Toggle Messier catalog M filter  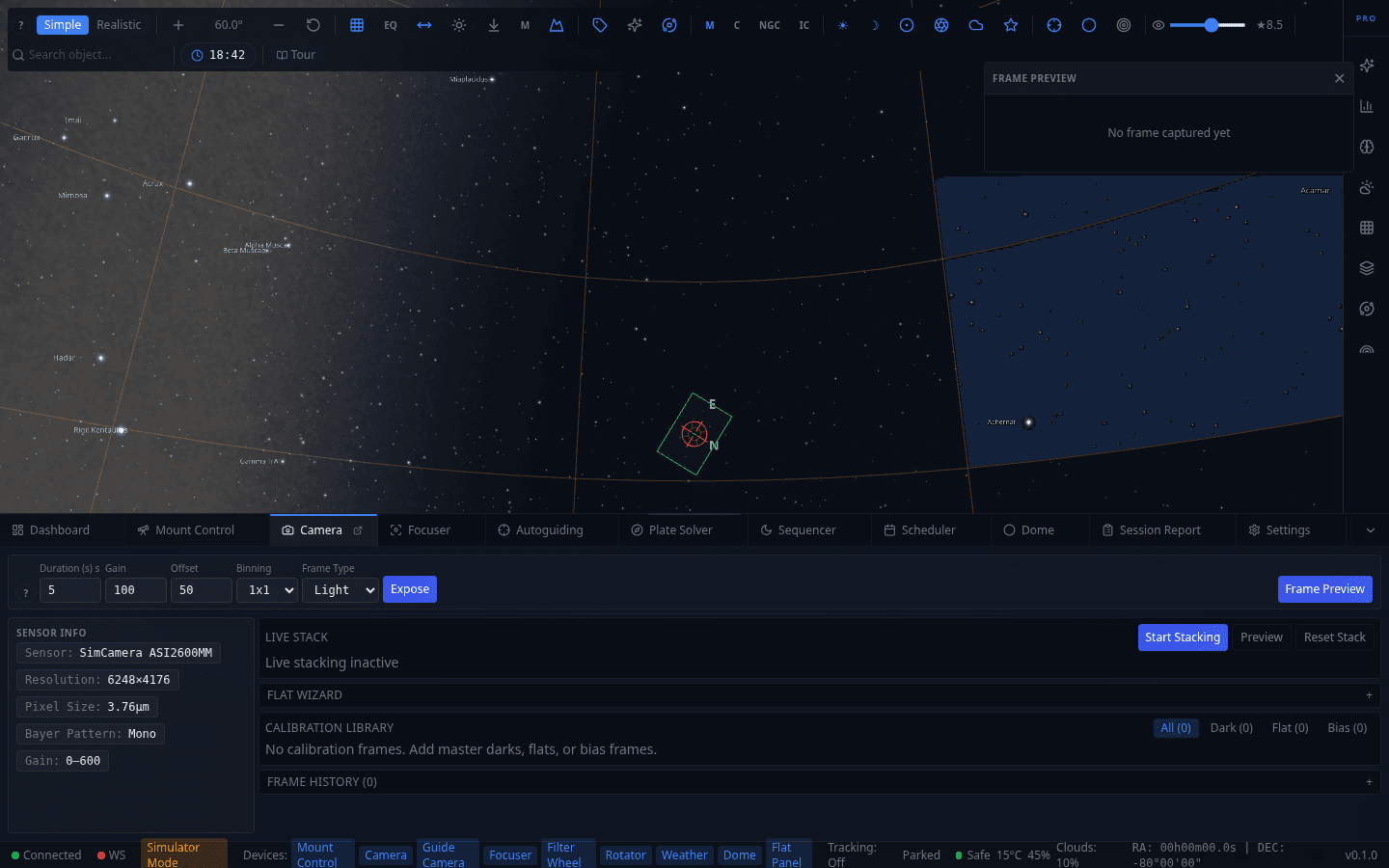710,25
